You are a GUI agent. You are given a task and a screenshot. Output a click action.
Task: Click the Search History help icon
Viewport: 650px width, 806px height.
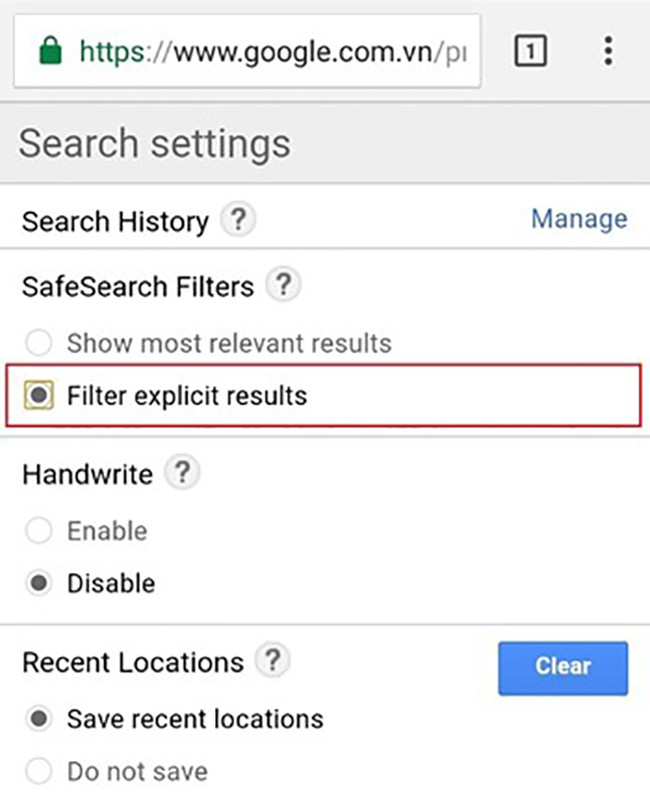tap(237, 219)
